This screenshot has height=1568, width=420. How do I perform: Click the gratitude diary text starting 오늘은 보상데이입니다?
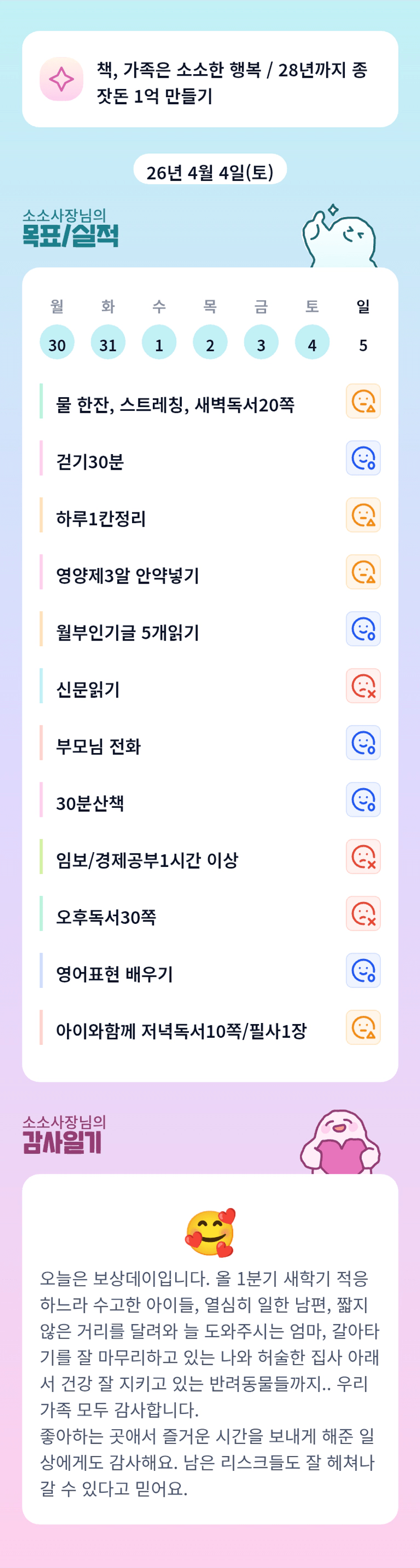[210, 1382]
